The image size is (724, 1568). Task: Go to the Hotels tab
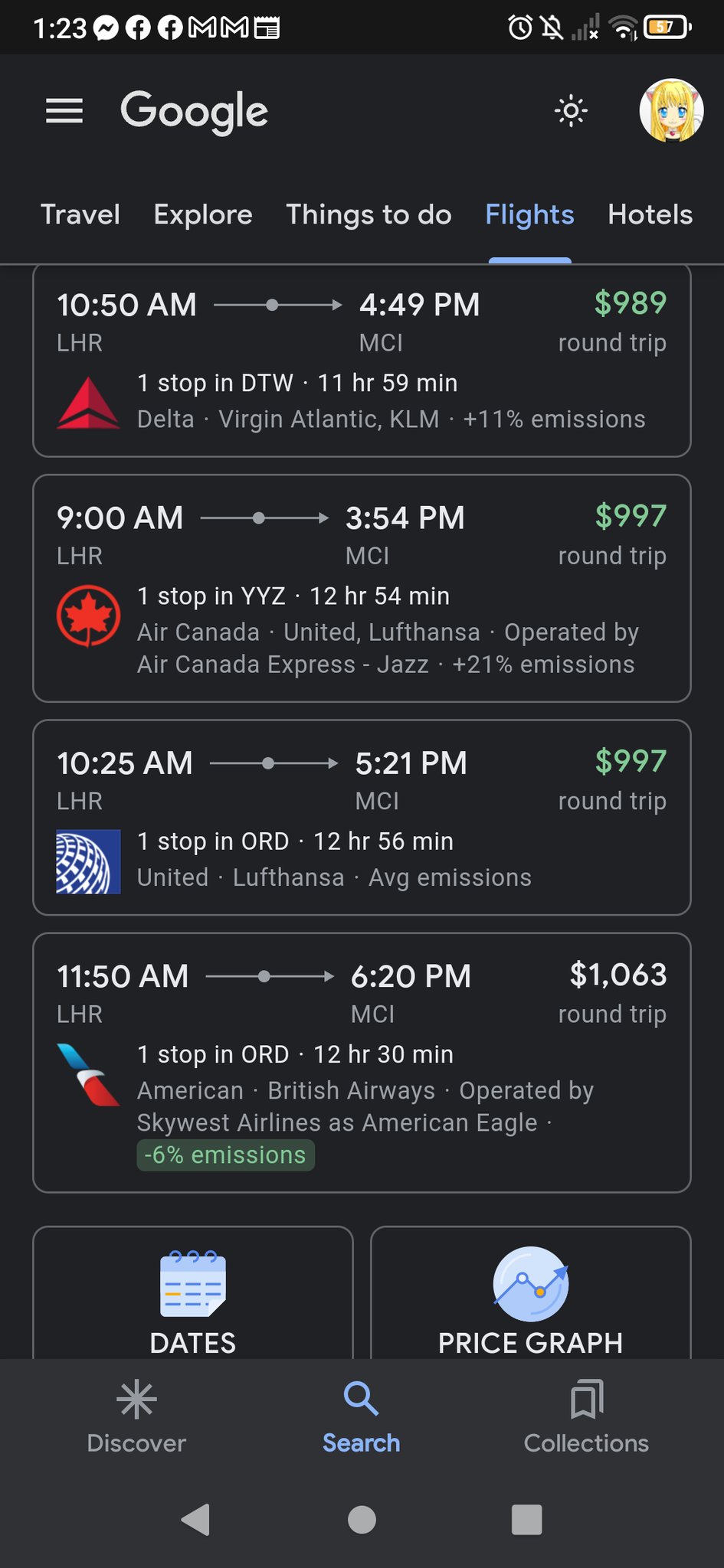point(650,215)
